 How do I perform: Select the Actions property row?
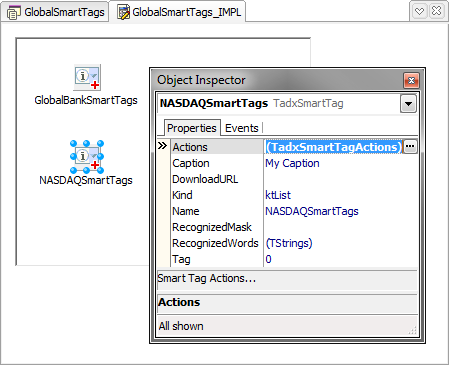(x=287, y=147)
